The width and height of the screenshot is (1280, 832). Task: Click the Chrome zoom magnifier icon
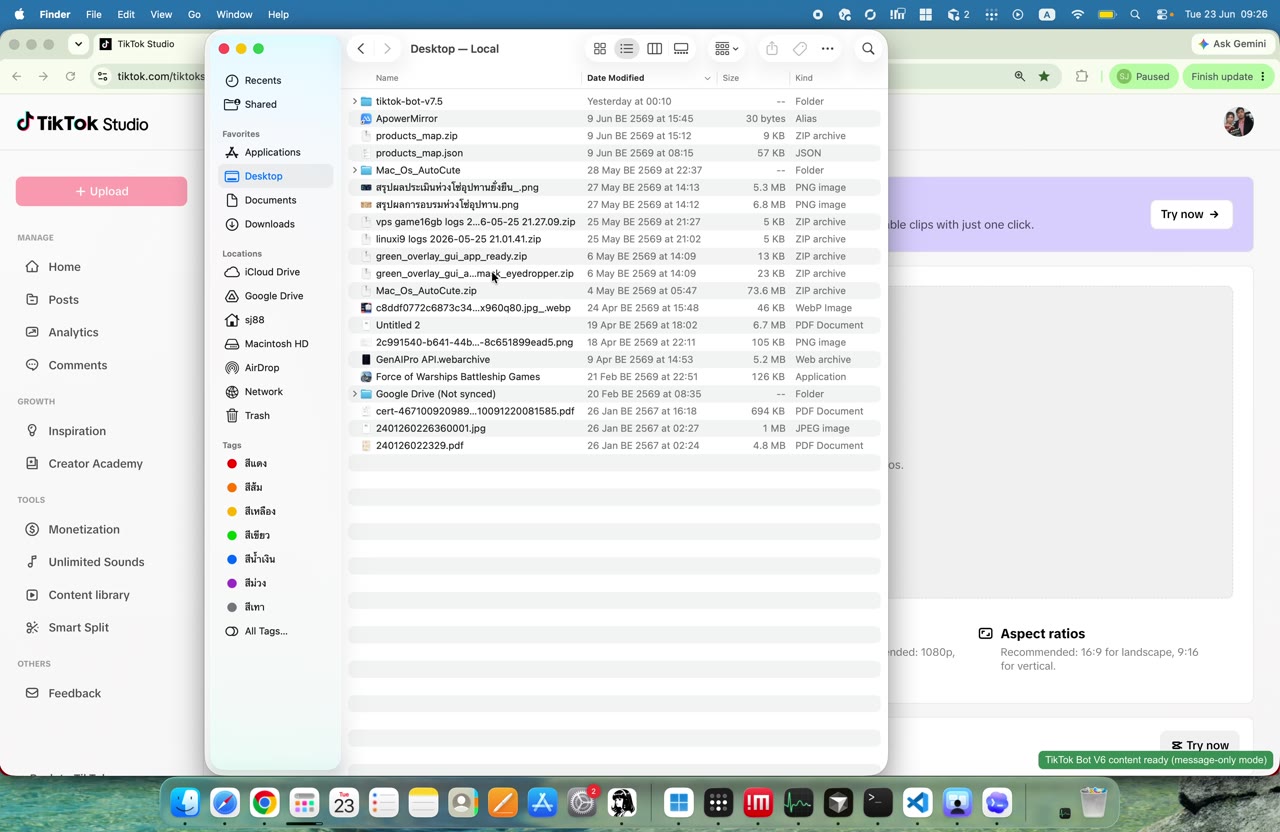[x=1019, y=76]
